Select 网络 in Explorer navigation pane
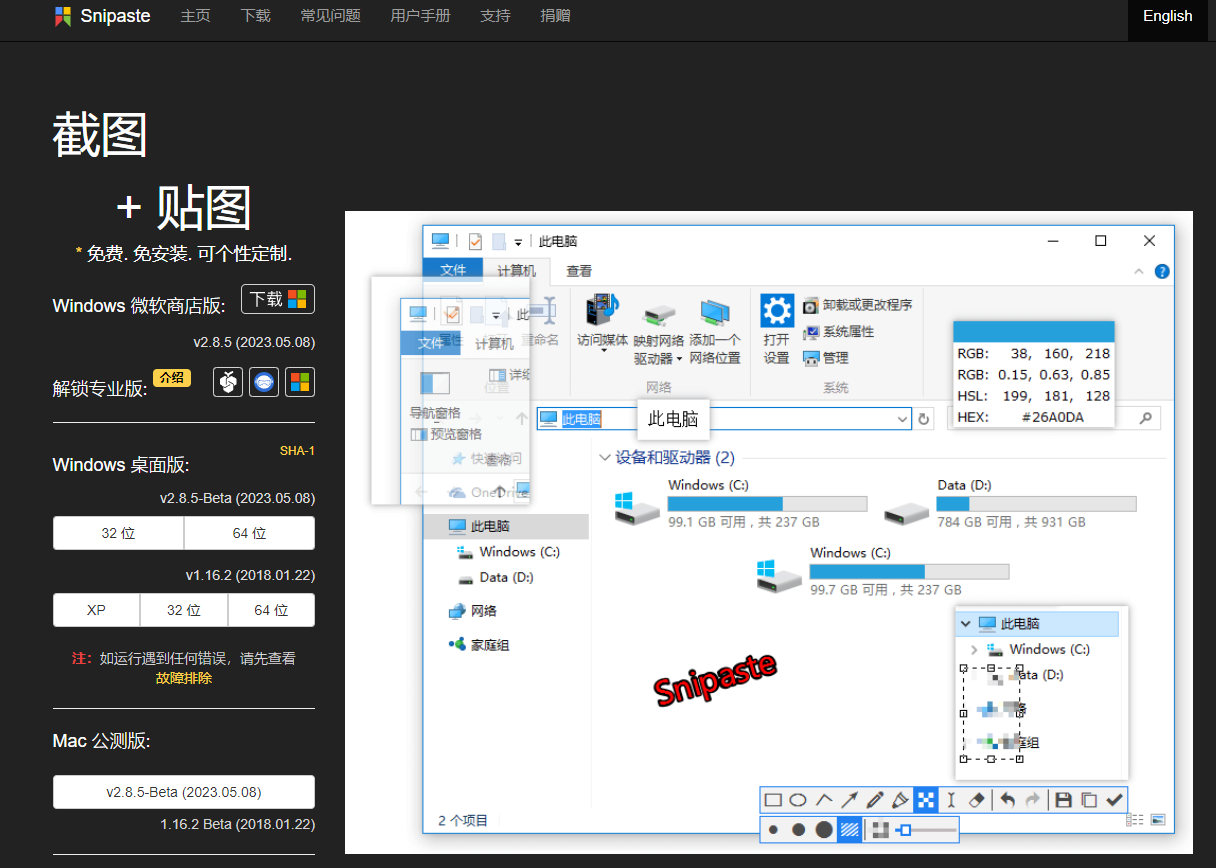 click(472, 611)
